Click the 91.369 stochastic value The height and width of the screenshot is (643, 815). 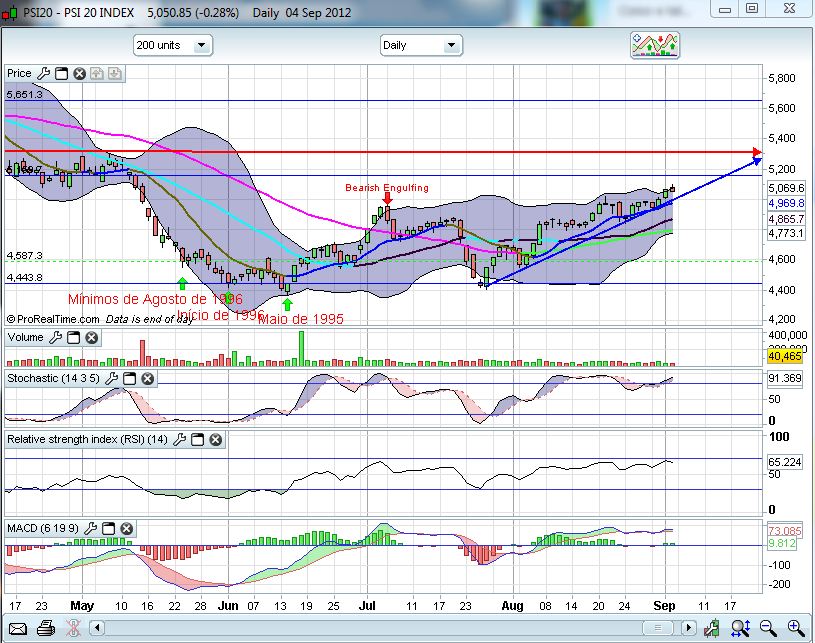[785, 378]
